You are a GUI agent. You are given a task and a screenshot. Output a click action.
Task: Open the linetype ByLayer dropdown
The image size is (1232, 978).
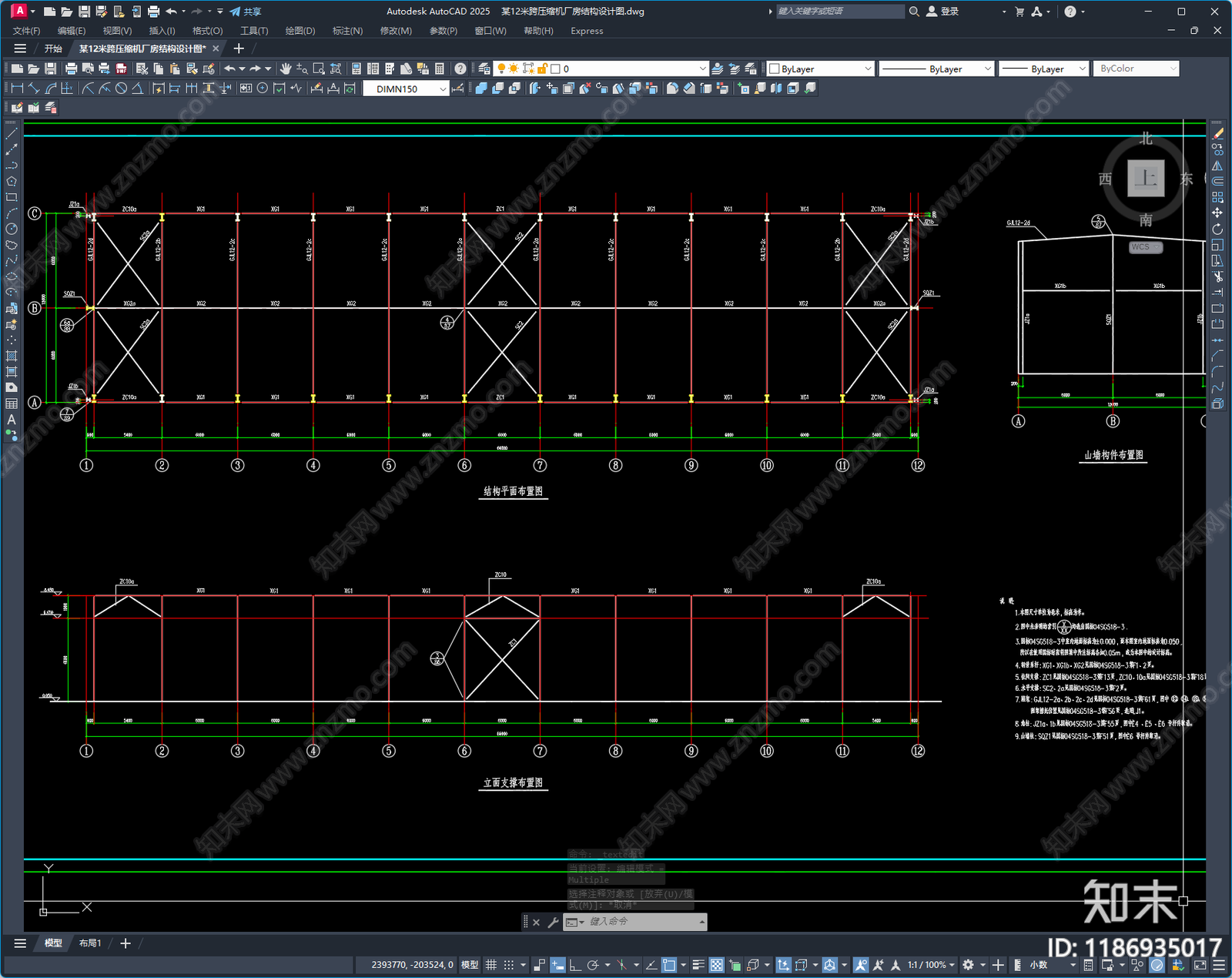point(936,69)
